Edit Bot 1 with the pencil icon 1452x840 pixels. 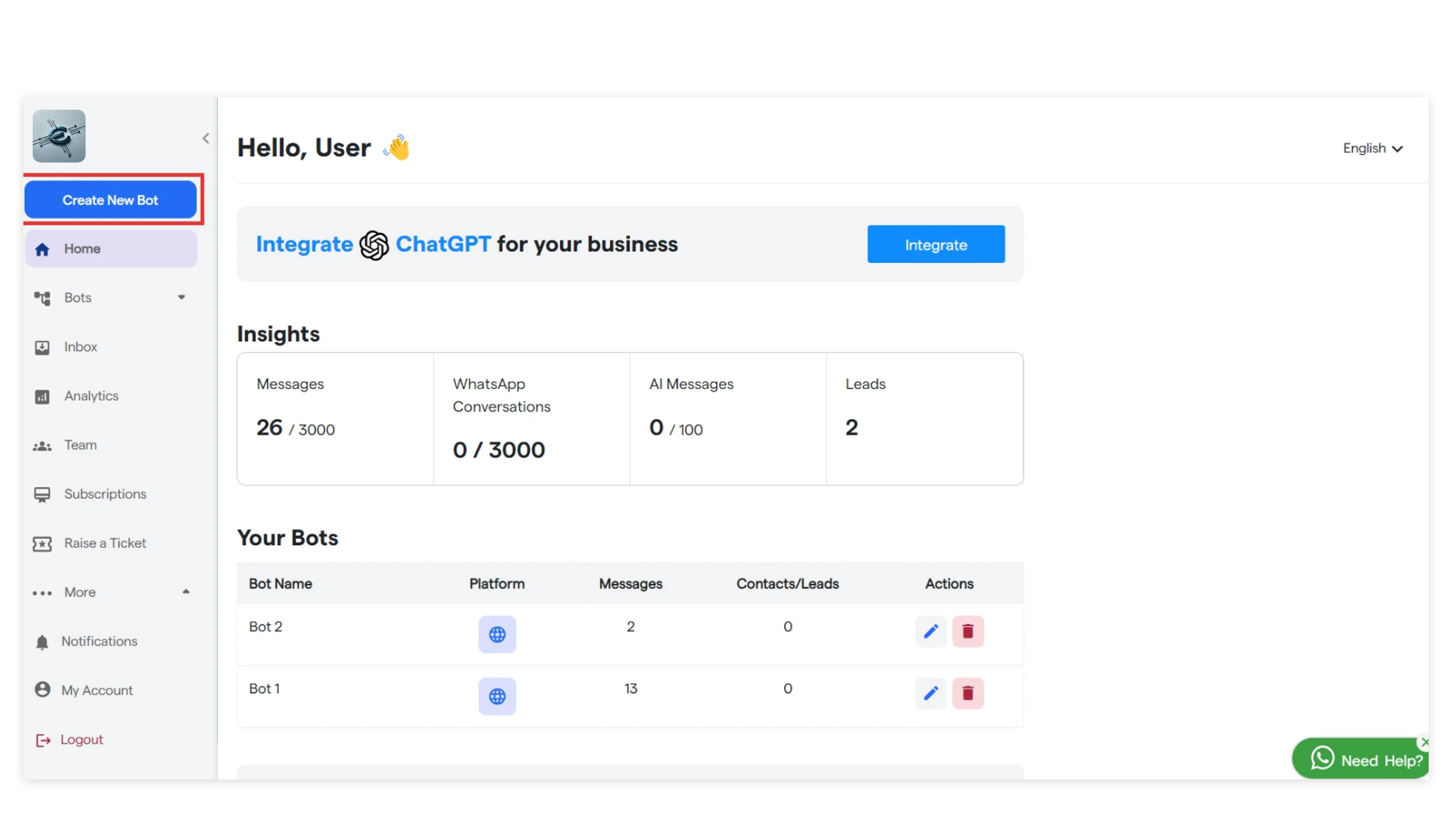931,693
